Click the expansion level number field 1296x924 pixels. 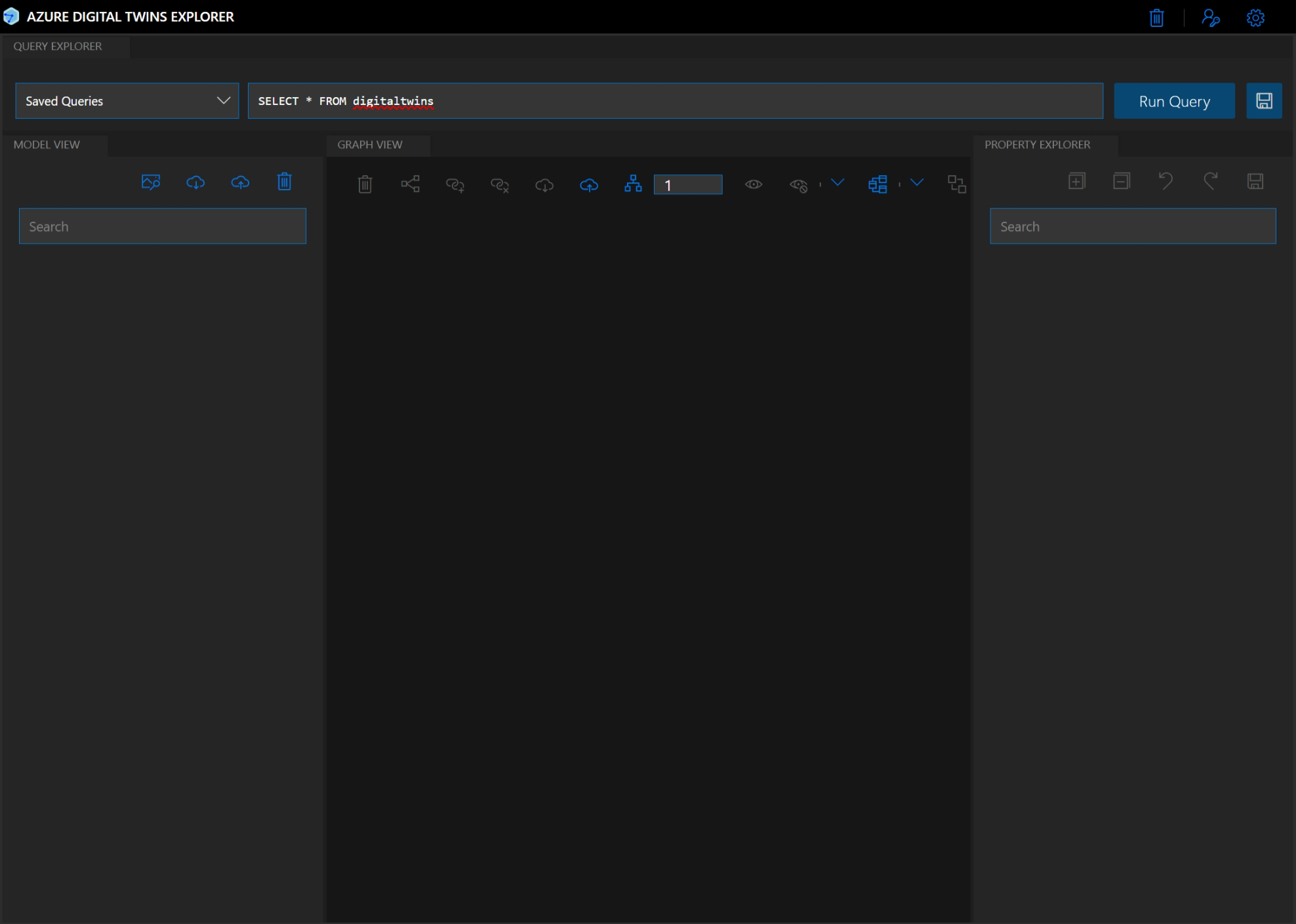point(688,185)
